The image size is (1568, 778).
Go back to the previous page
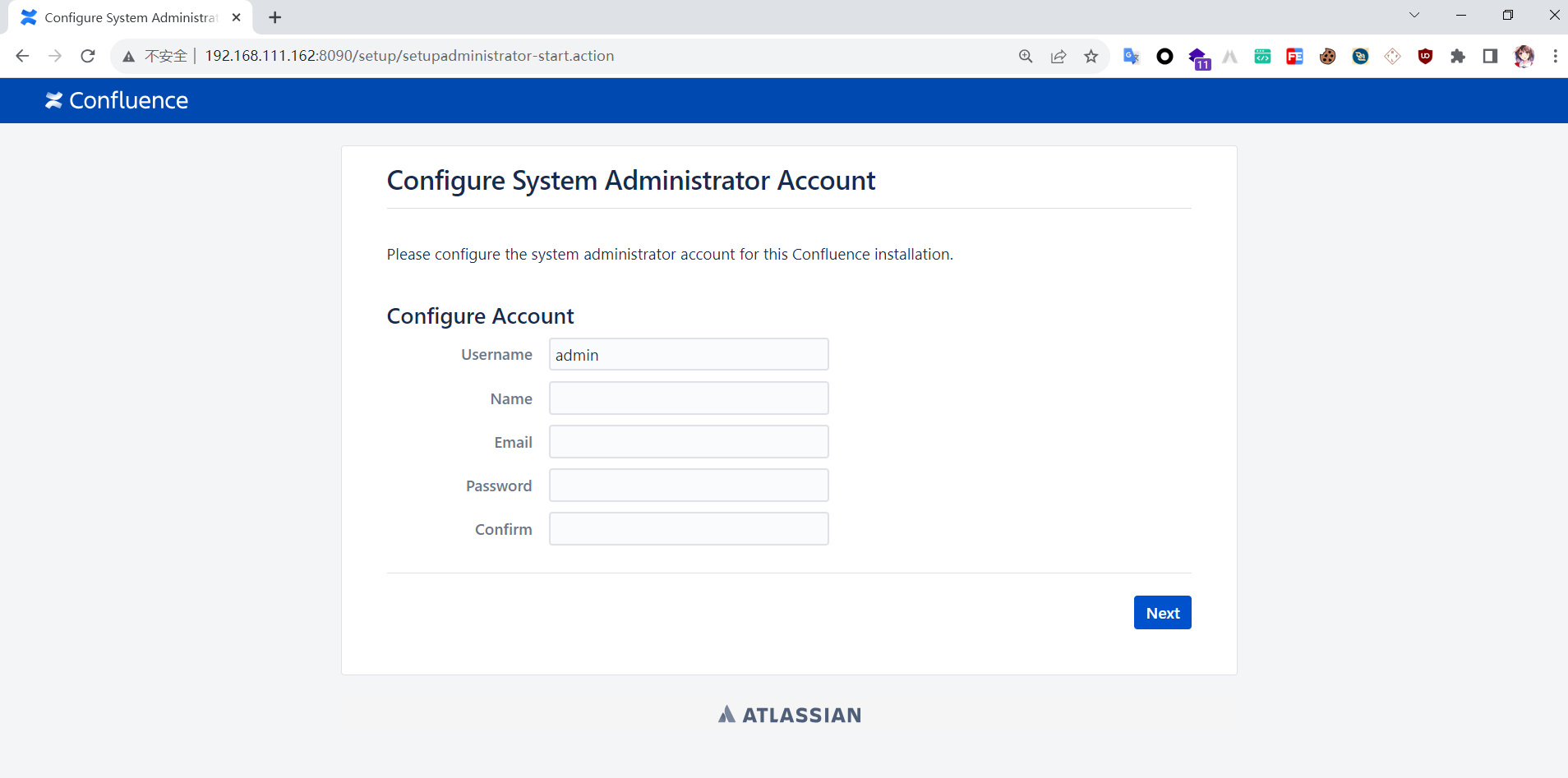[22, 56]
